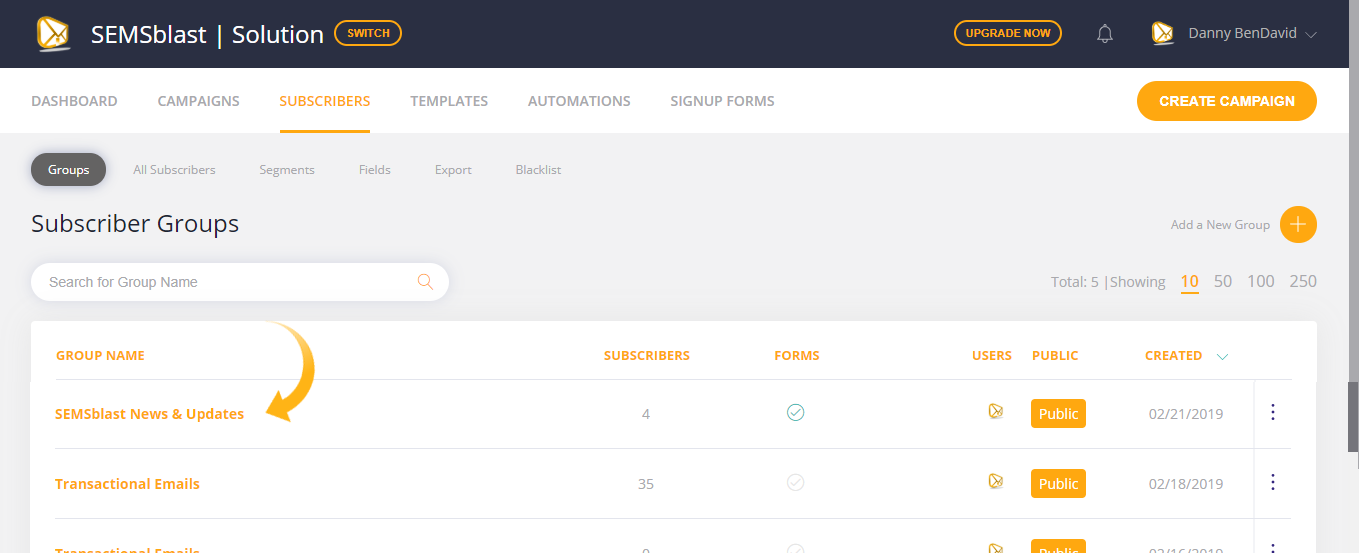The height and width of the screenshot is (553, 1359).
Task: Expand Danny BenDavid account dropdown
Action: pyautogui.click(x=1312, y=34)
